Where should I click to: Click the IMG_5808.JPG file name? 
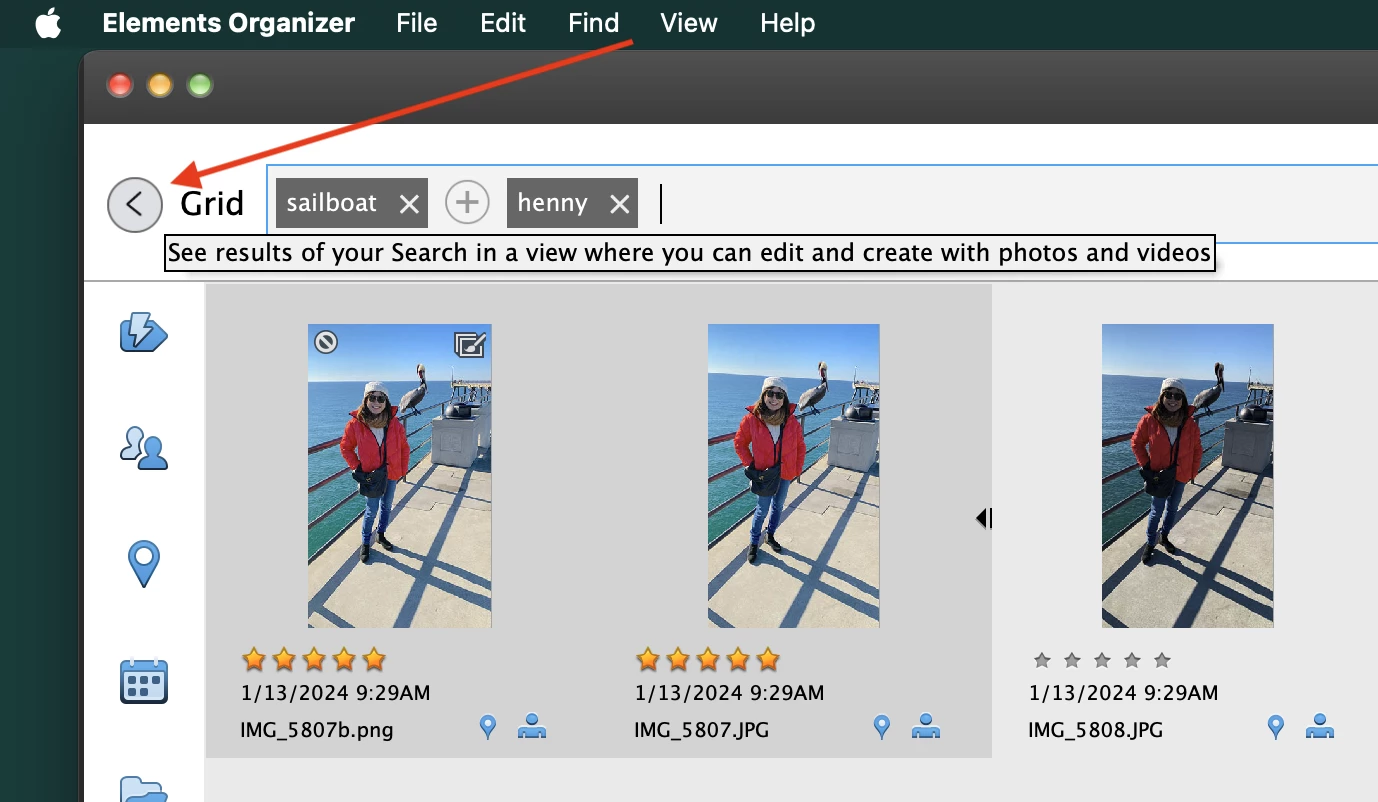pyautogui.click(x=1096, y=730)
